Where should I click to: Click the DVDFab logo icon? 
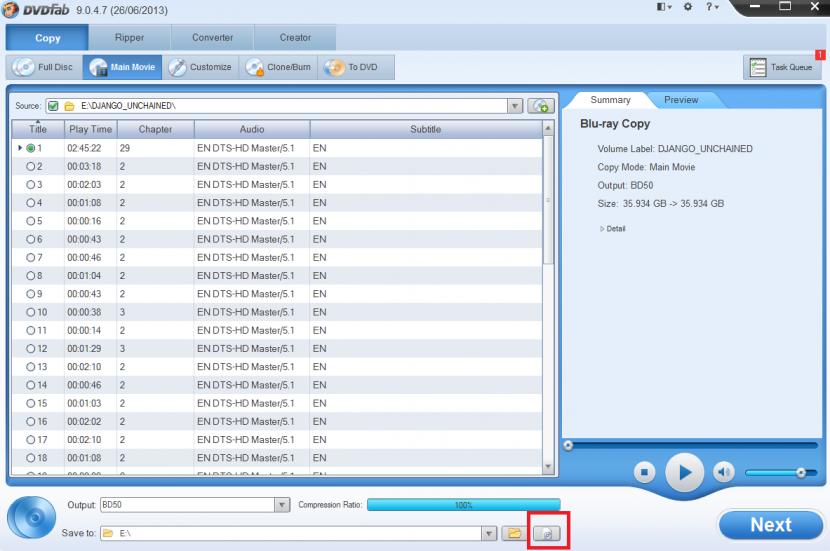pos(10,10)
